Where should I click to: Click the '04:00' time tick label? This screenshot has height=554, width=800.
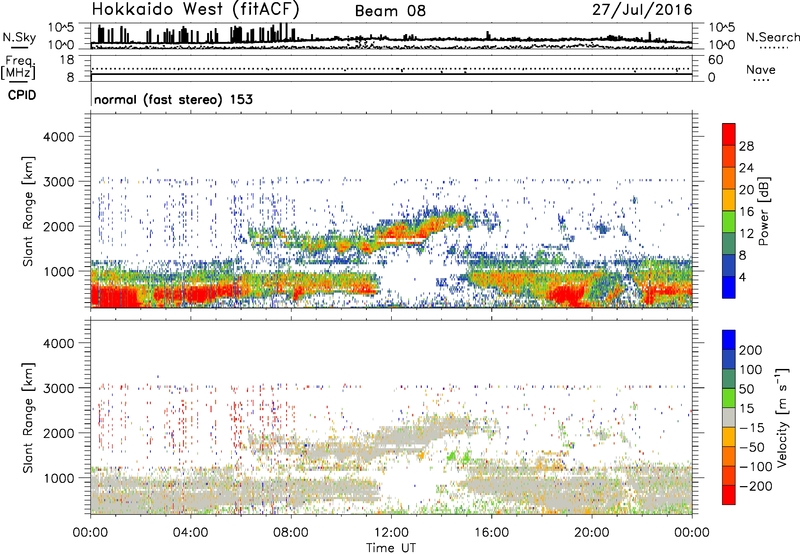(191, 533)
